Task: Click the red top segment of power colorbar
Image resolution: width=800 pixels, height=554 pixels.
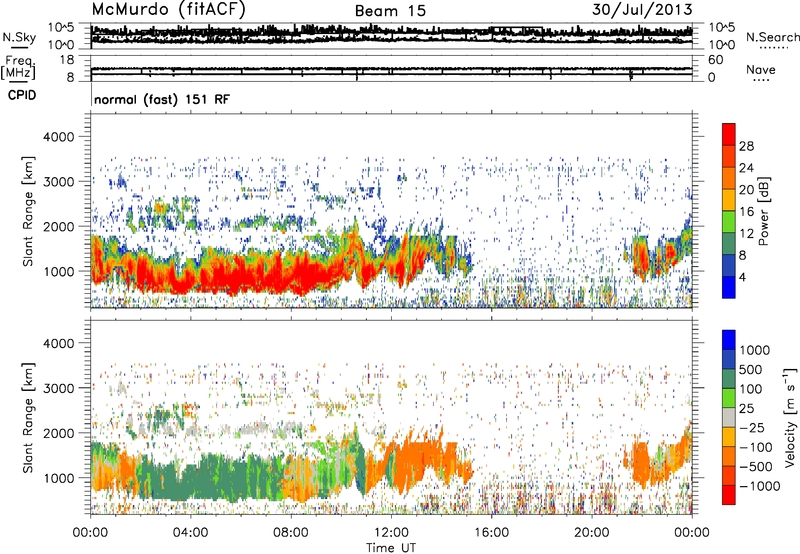Action: point(729,135)
